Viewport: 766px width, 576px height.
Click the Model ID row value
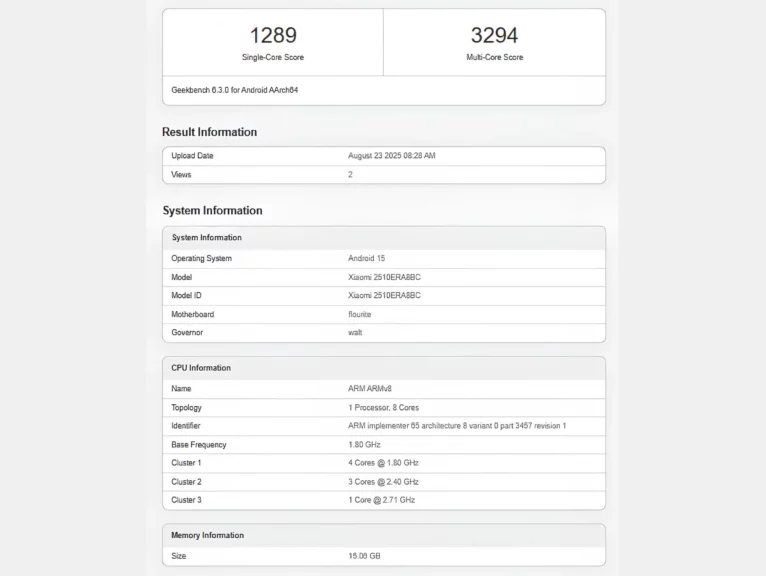(384, 295)
